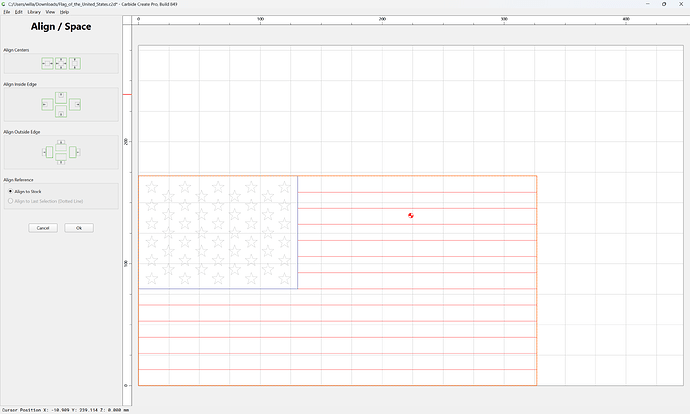Select the red center marker on the canvas
The height and width of the screenshot is (414, 690).
click(x=411, y=215)
